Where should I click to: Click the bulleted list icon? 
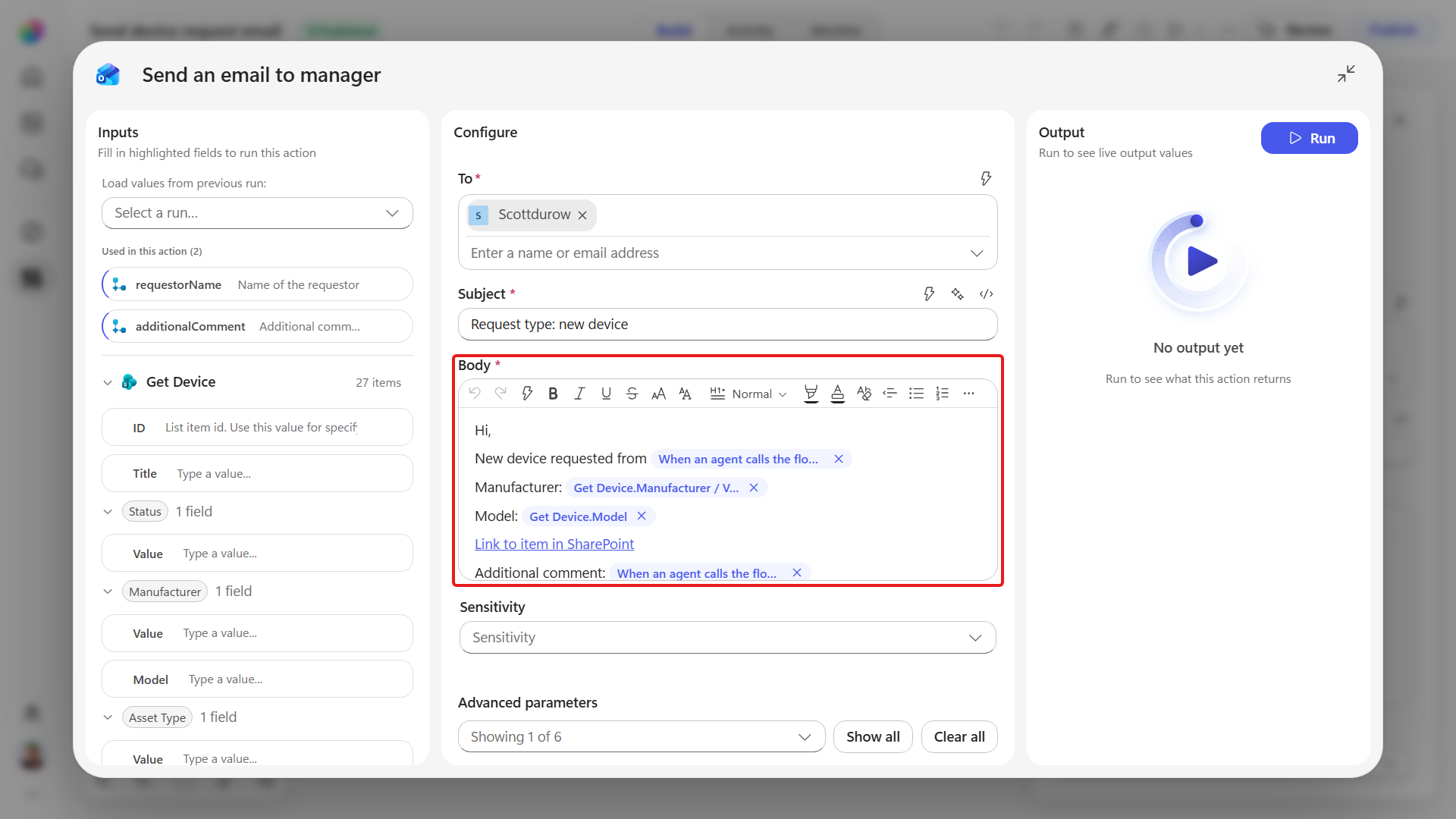pos(916,393)
